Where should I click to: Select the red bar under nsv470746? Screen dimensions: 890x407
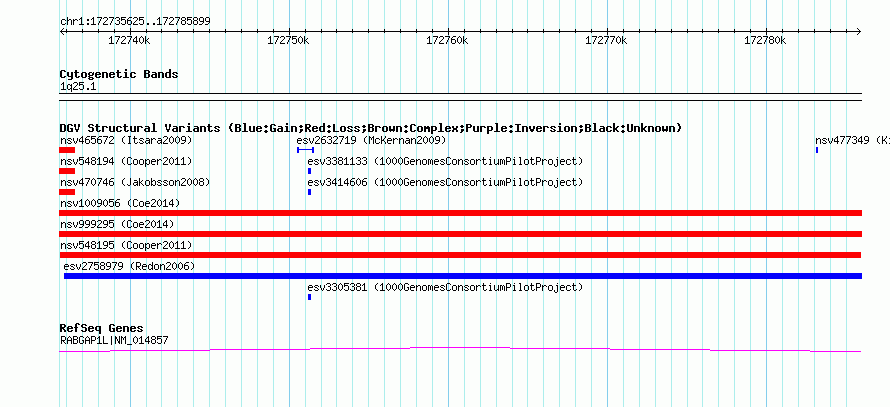67,192
